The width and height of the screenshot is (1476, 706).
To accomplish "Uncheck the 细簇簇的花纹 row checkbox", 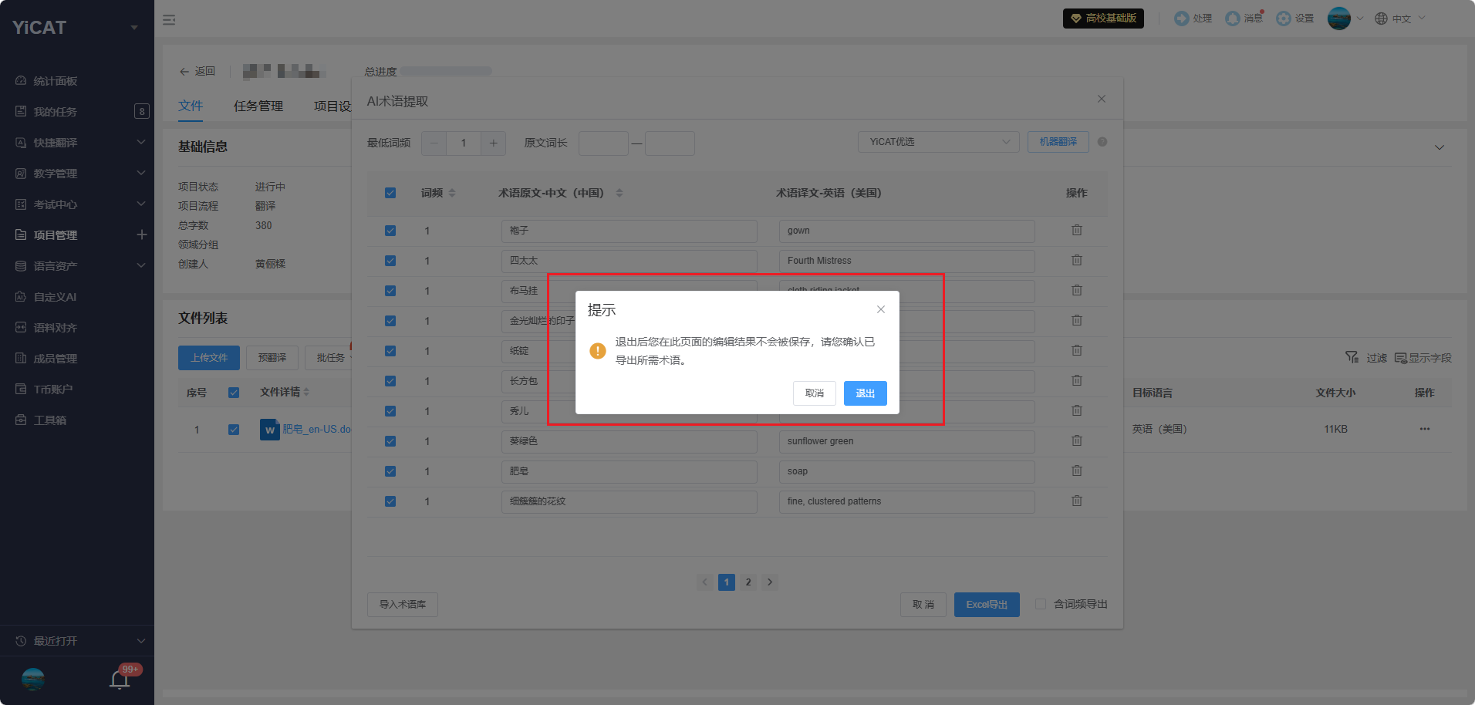I will click(x=390, y=501).
